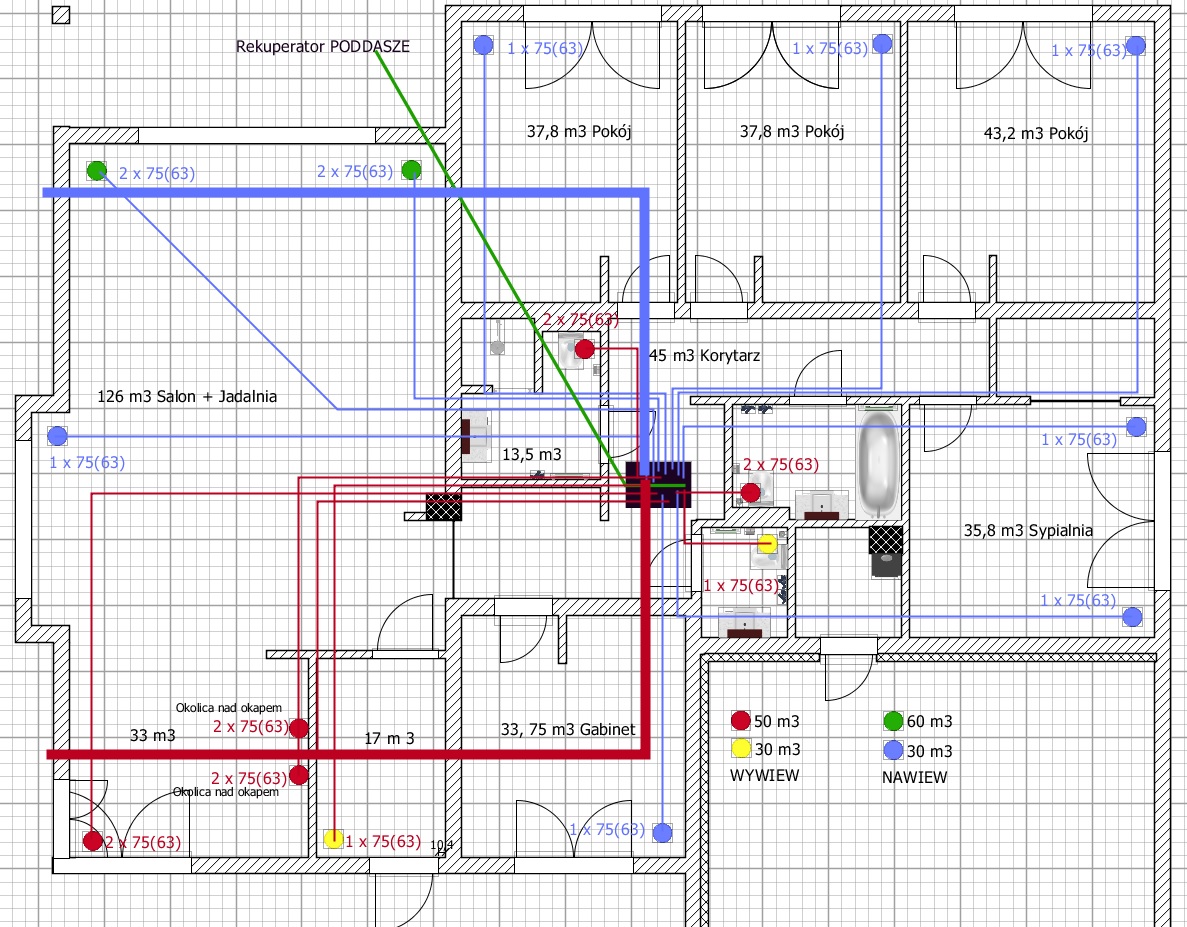Click the hatched chimney block near Sypialnia

pyautogui.click(x=886, y=541)
